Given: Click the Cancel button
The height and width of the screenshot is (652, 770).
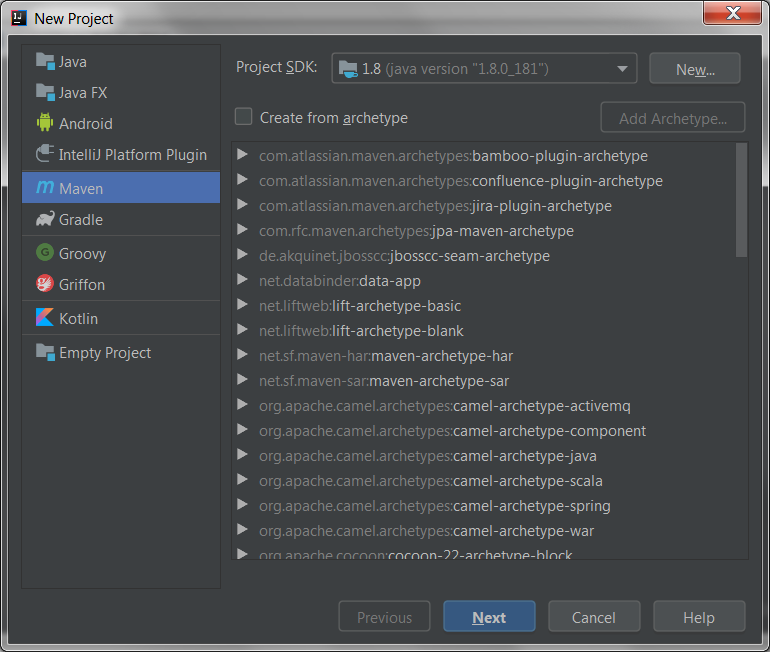Looking at the screenshot, I should point(594,617).
